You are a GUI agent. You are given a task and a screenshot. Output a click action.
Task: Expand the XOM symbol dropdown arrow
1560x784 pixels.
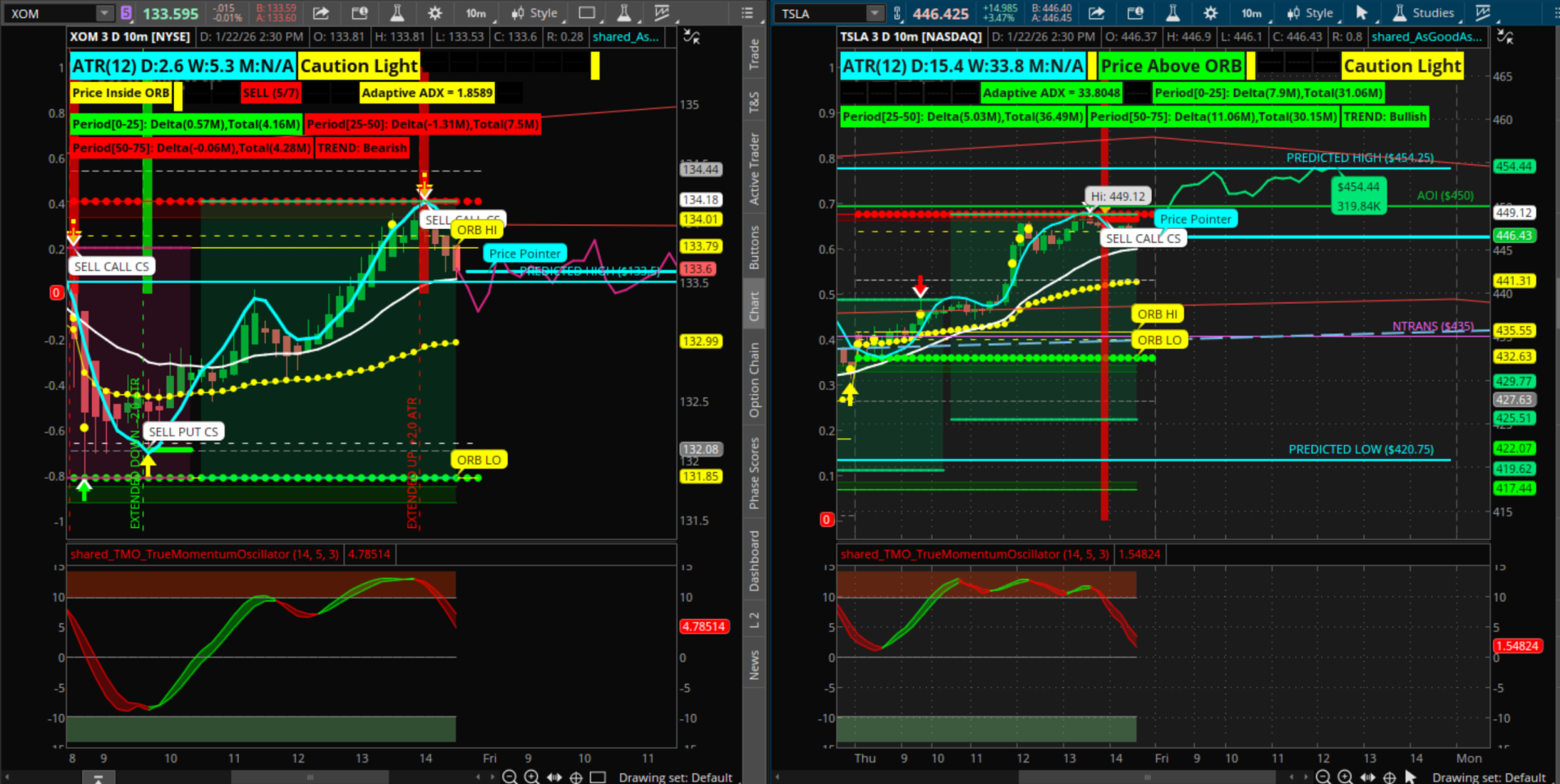(104, 13)
